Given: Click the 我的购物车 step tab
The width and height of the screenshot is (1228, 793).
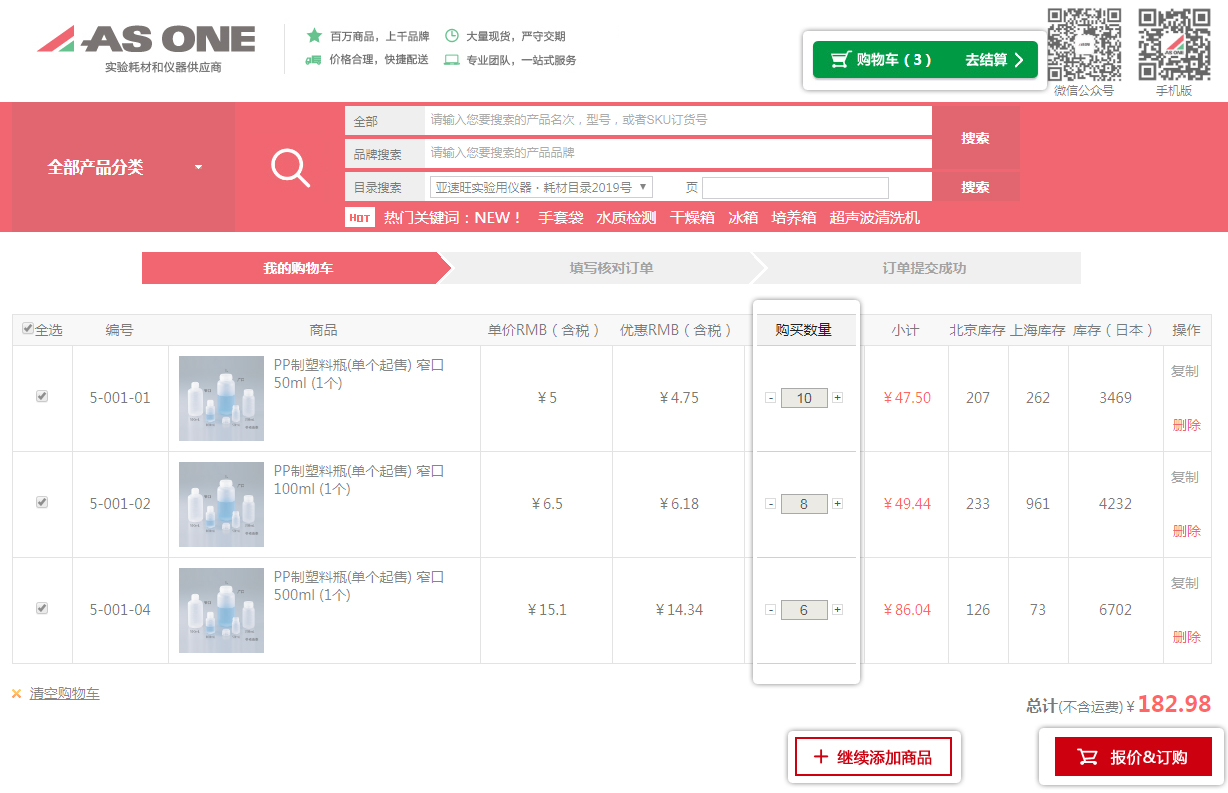Looking at the screenshot, I should click(297, 268).
